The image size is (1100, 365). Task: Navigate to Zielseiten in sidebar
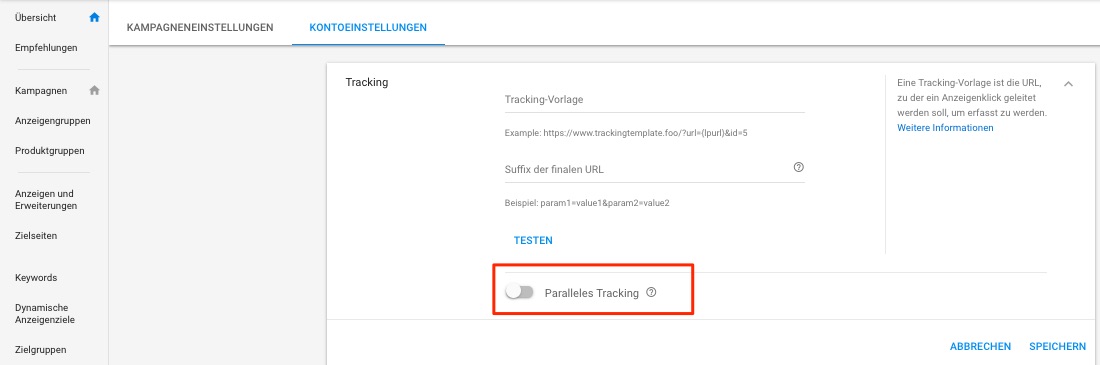[x=36, y=236]
